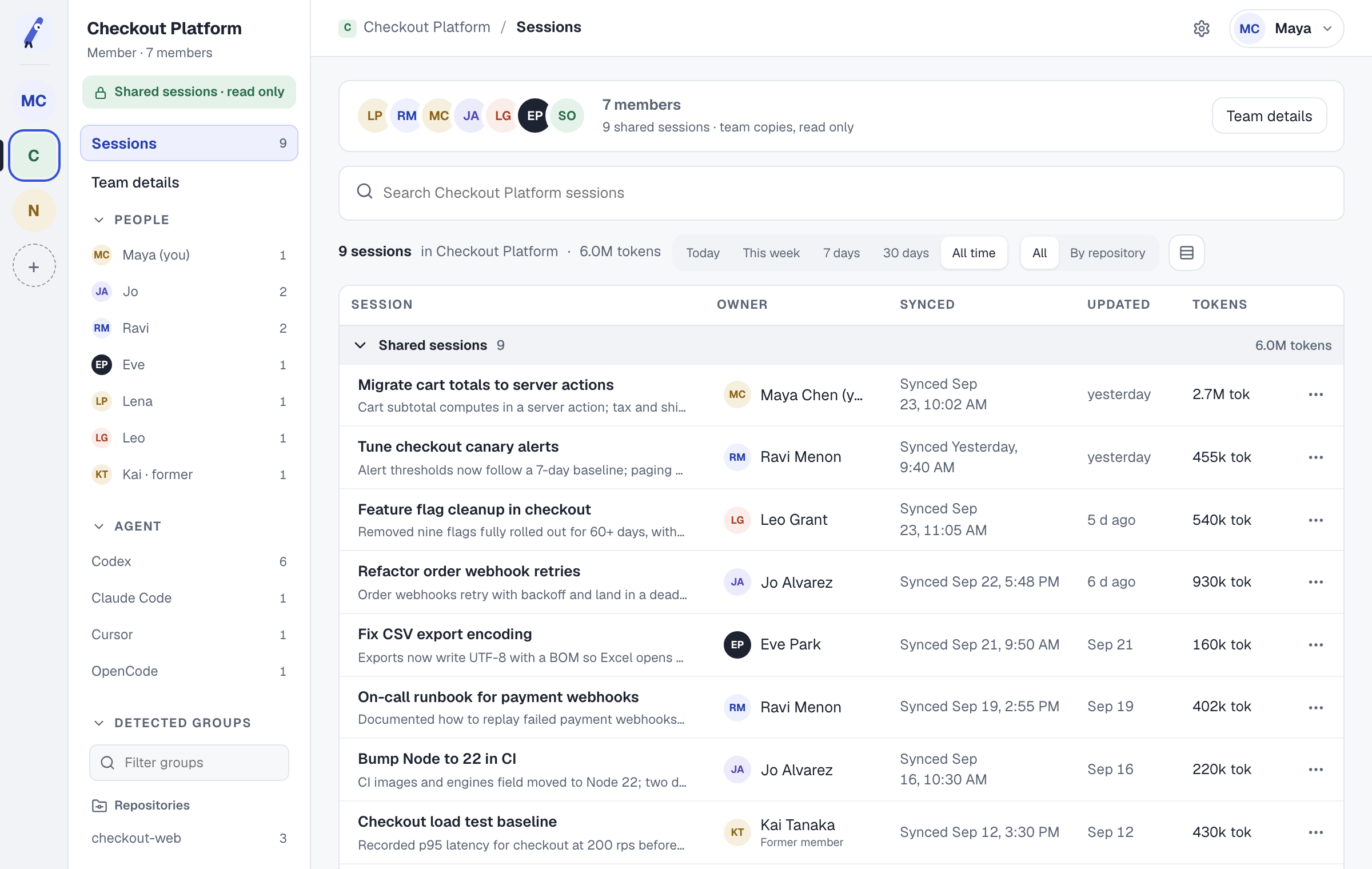1372x869 pixels.
Task: Open the Maya account dropdown
Action: click(1286, 29)
